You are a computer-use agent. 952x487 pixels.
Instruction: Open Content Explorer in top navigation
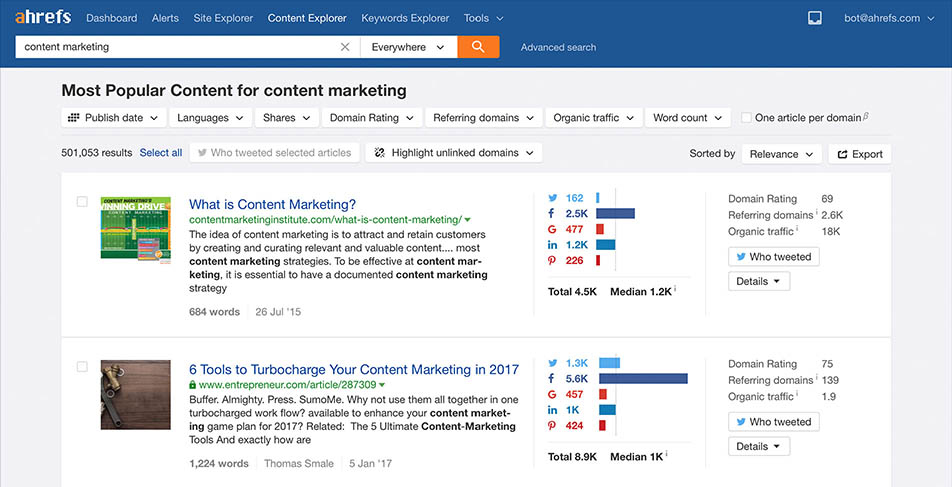pos(307,18)
